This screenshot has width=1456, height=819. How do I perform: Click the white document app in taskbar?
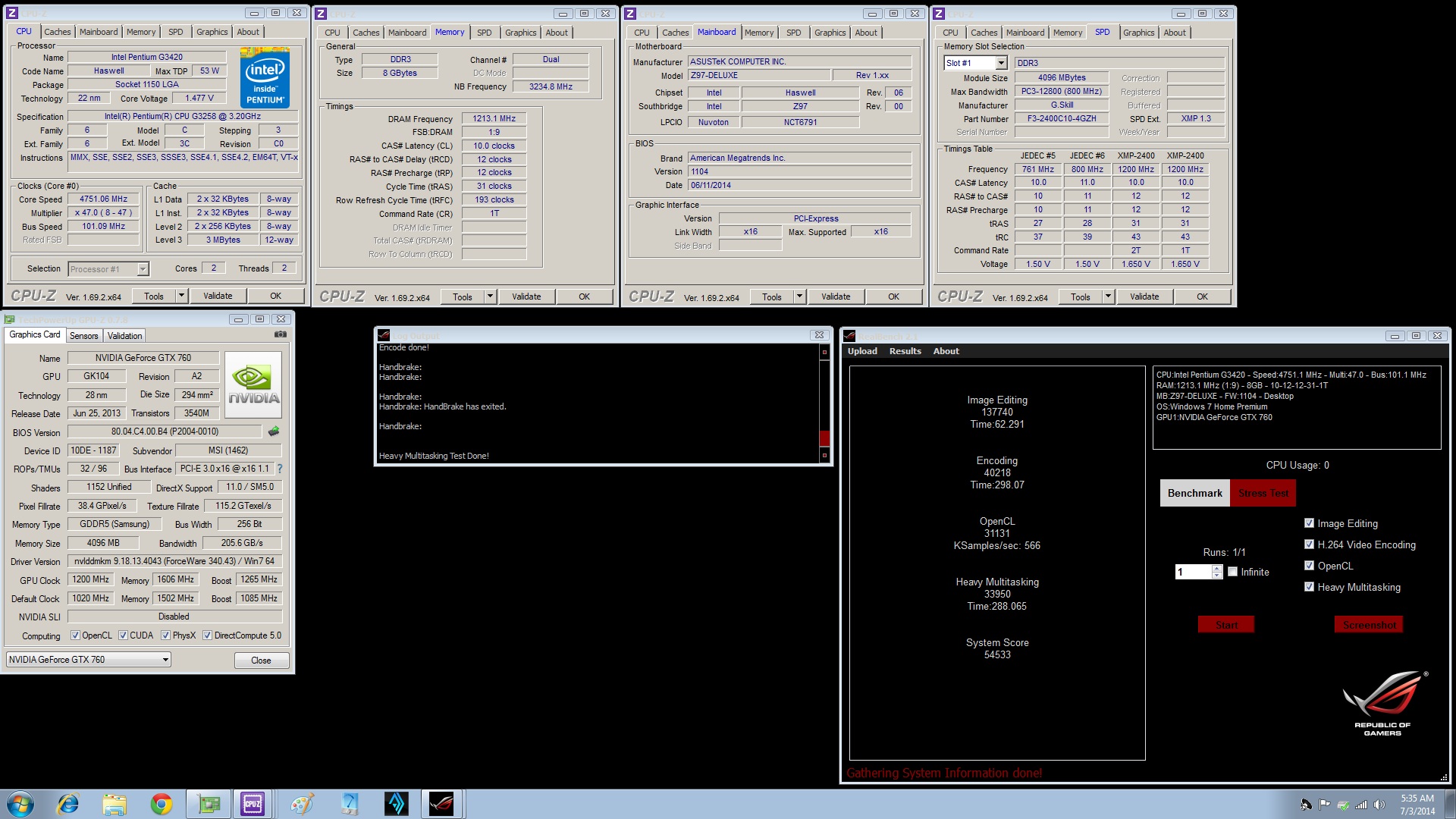[349, 804]
